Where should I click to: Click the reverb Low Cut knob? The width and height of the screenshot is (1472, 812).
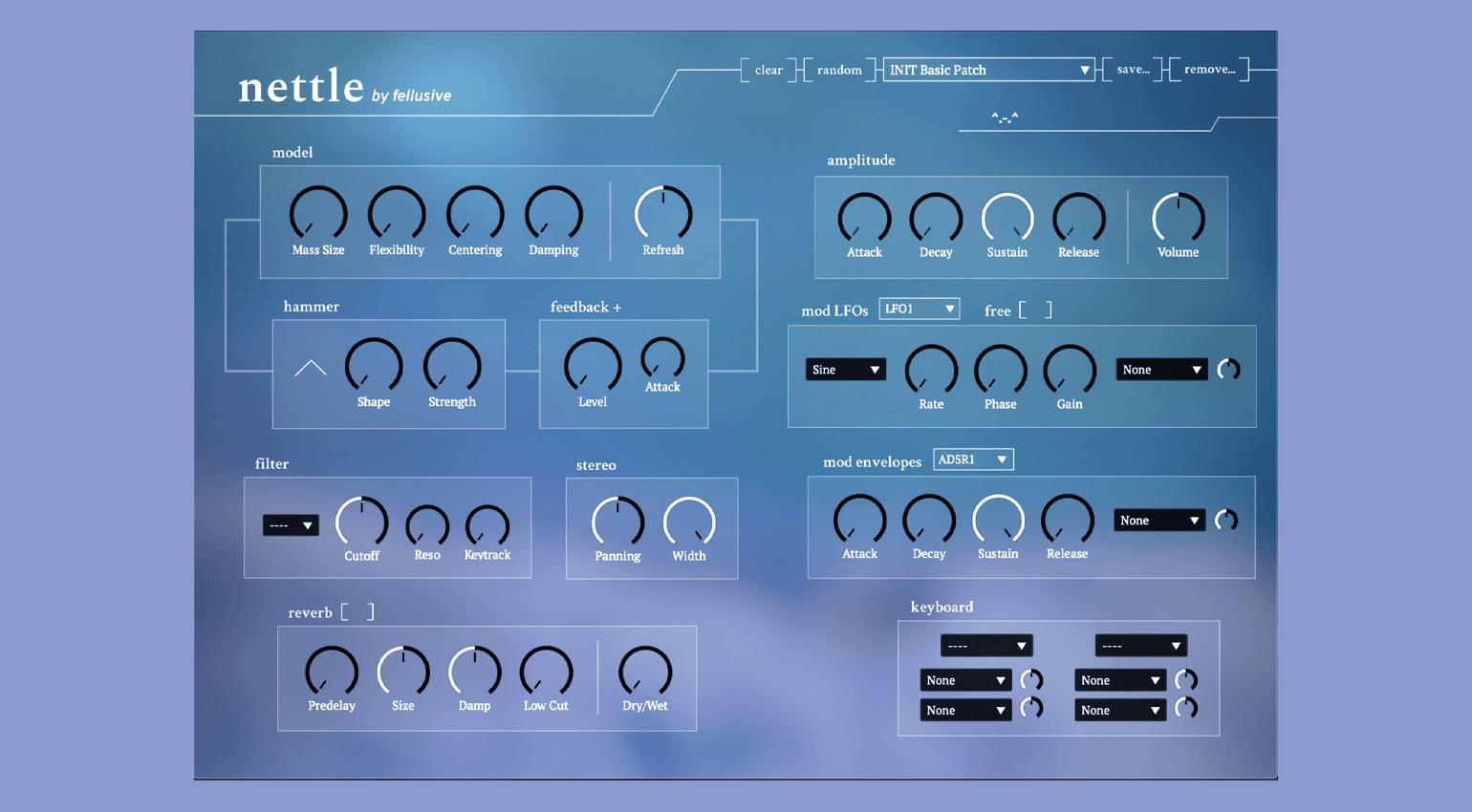coord(546,673)
